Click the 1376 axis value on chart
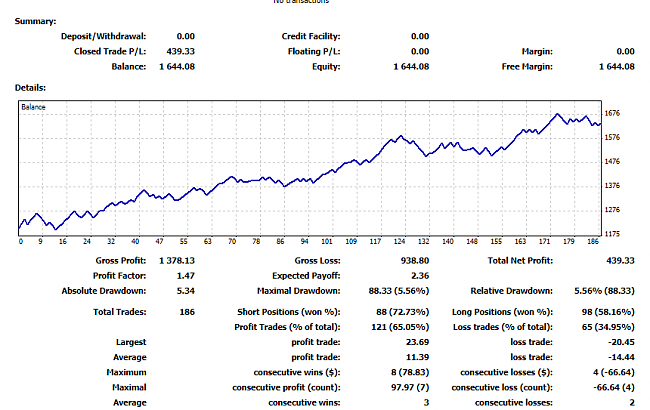The width and height of the screenshot is (650, 410). (612, 185)
